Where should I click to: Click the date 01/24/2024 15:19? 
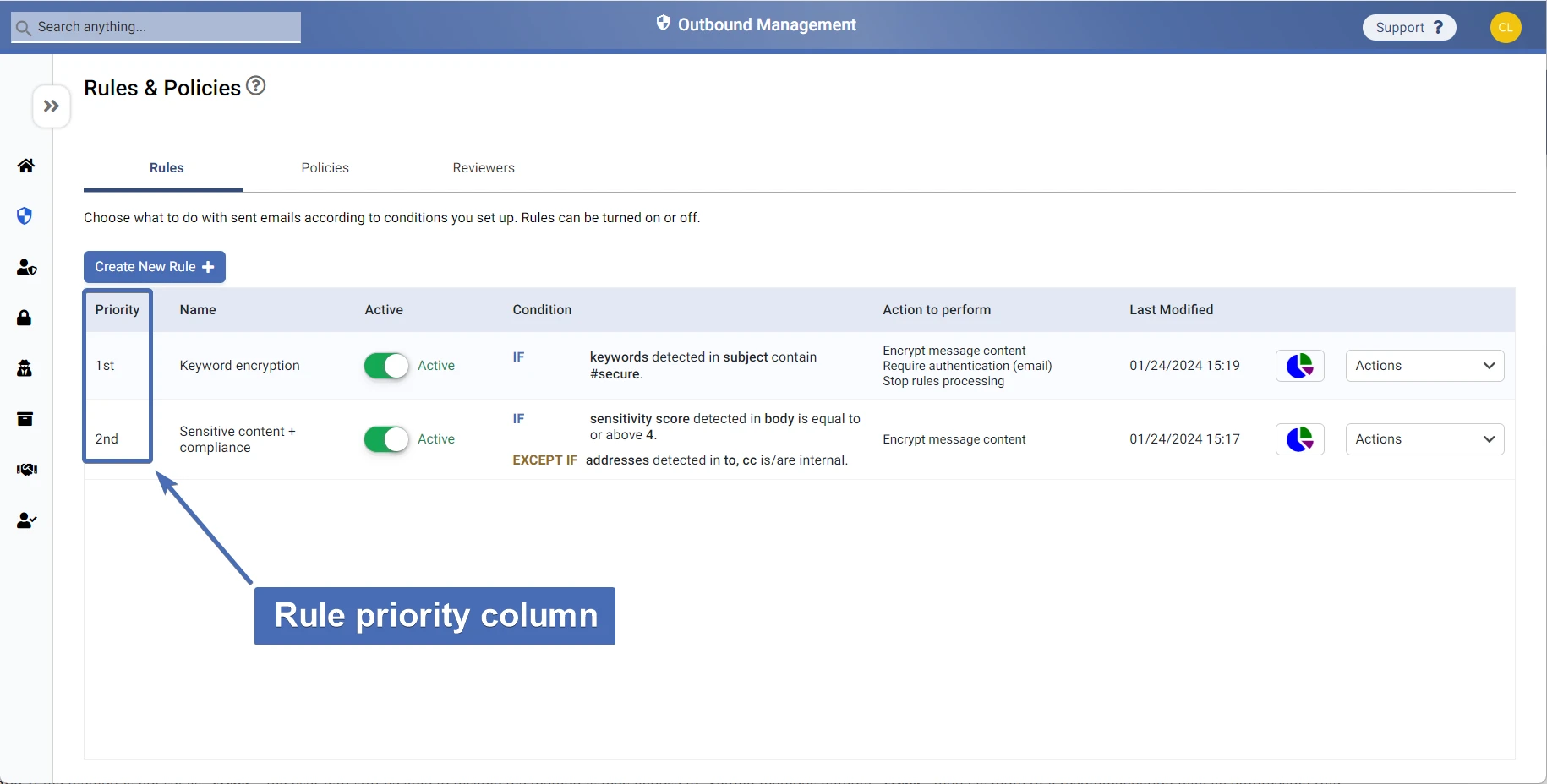[1184, 366]
